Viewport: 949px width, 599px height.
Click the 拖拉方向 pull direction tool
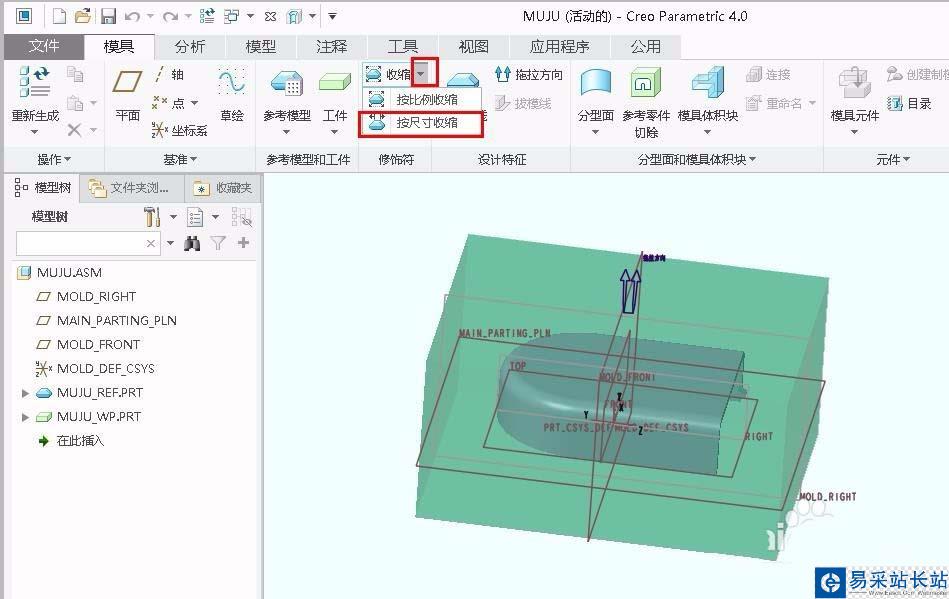(x=528, y=74)
